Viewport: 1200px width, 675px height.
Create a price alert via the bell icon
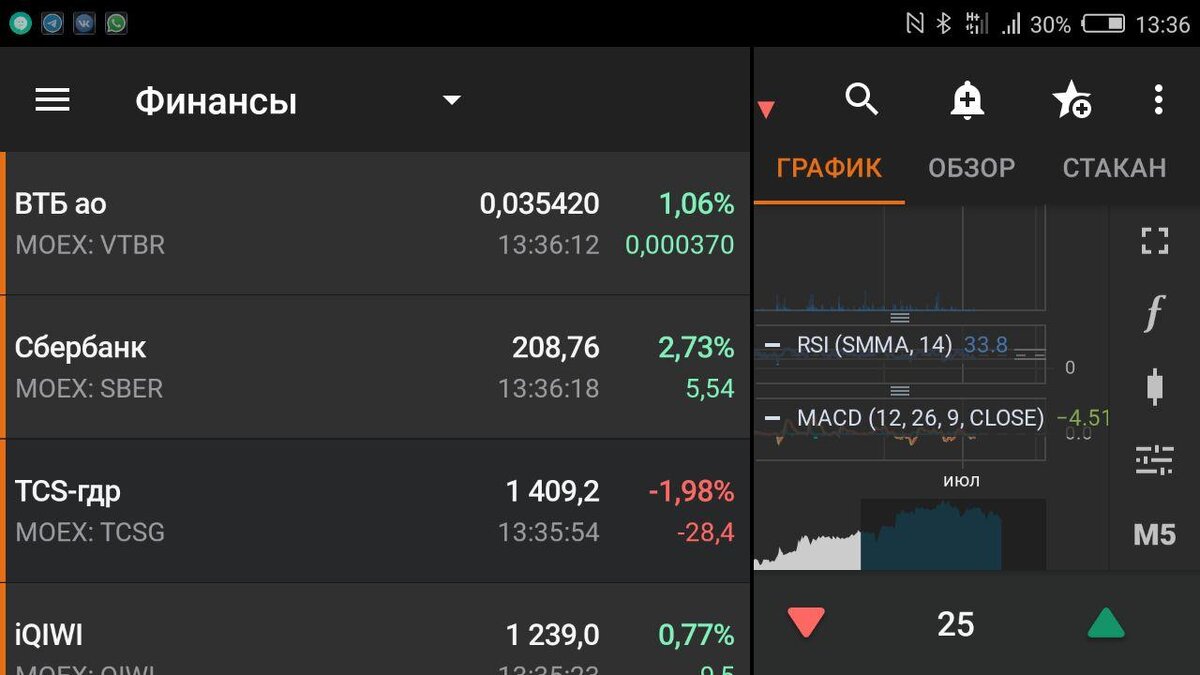click(x=966, y=99)
